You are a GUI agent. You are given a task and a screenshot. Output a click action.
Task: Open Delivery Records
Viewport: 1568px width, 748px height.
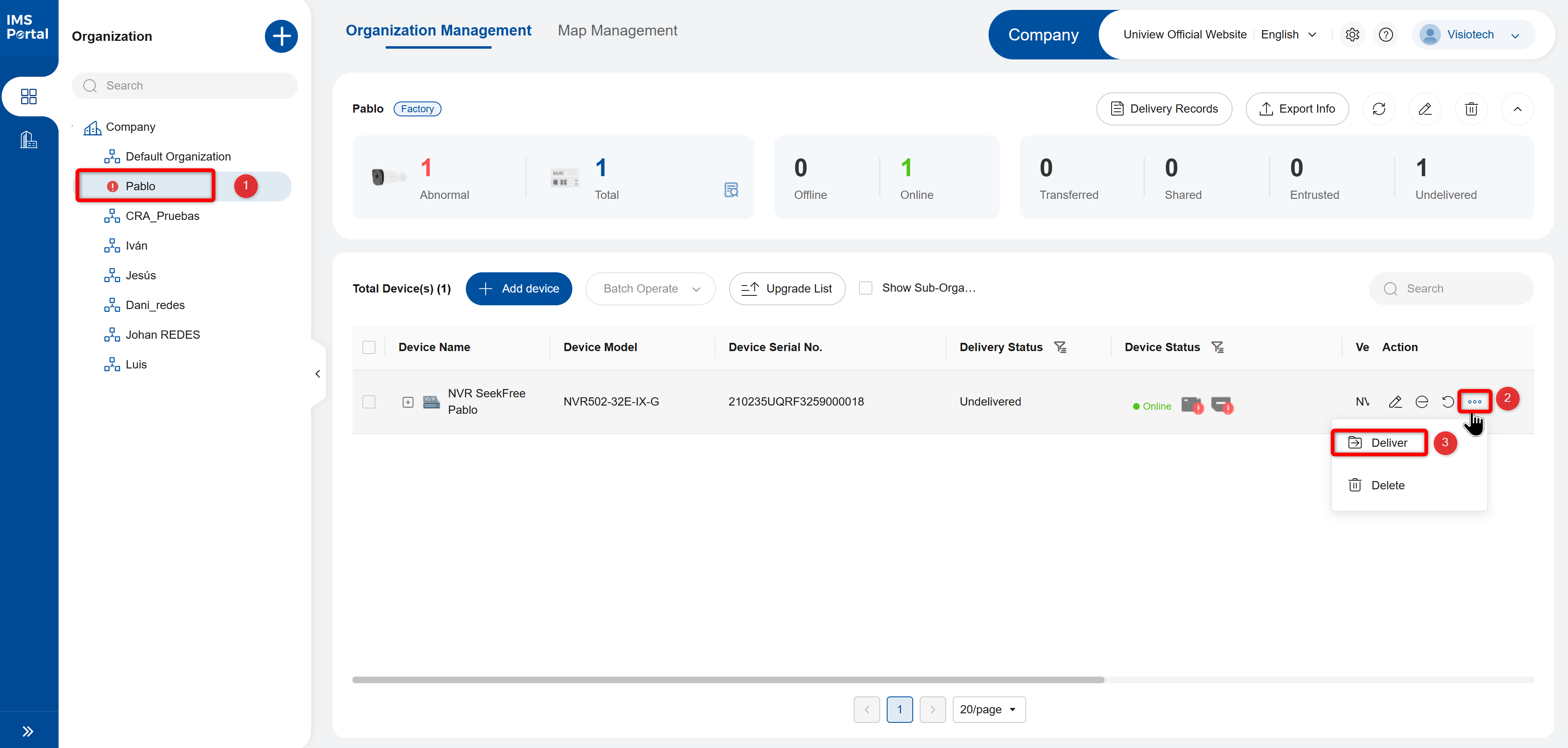coord(1164,109)
